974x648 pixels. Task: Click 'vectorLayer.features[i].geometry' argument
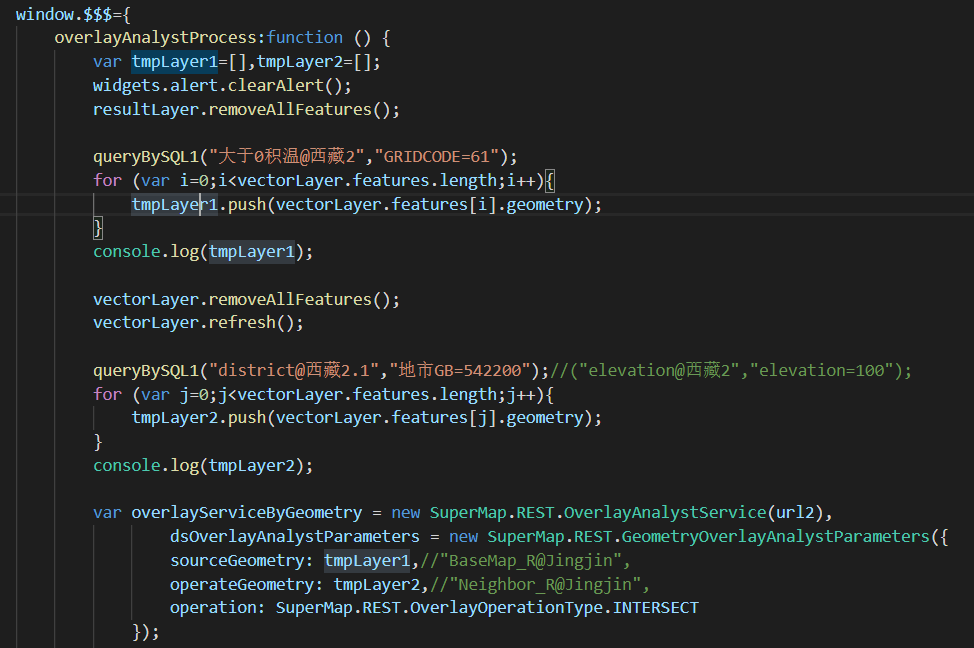[x=430, y=204]
